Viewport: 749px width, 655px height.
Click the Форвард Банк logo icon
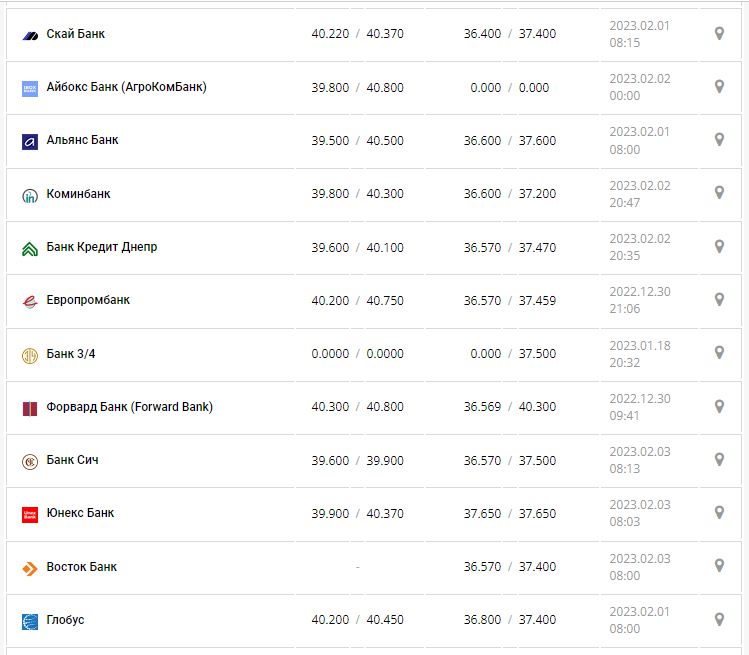30,408
